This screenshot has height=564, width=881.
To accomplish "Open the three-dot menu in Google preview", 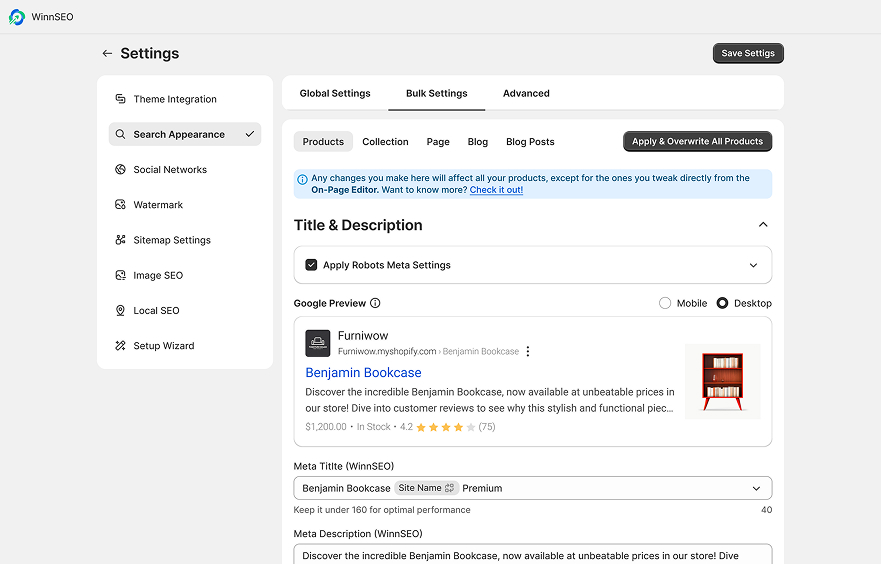I will [528, 351].
